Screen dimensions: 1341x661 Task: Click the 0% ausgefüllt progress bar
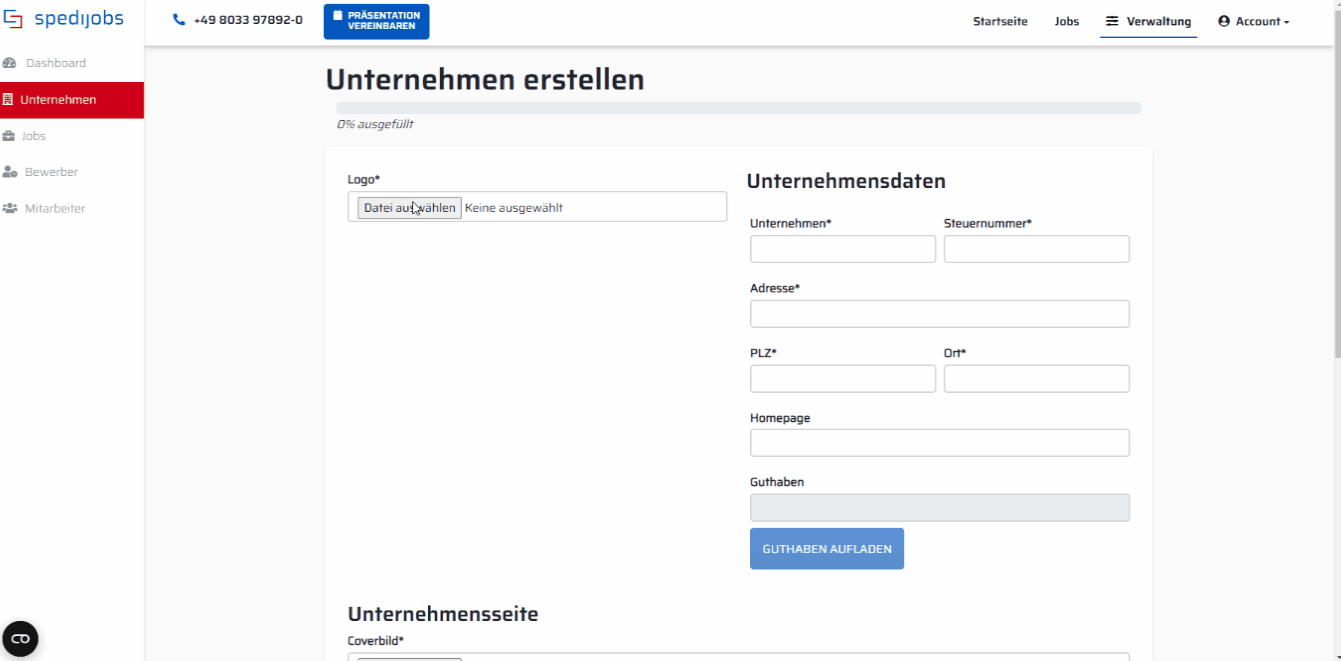click(x=738, y=108)
